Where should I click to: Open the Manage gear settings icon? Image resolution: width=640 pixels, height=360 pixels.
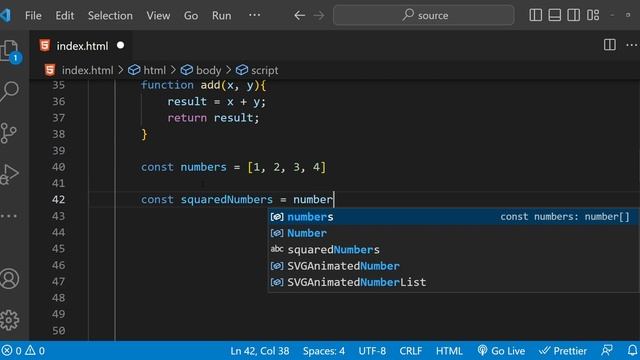click(10, 320)
